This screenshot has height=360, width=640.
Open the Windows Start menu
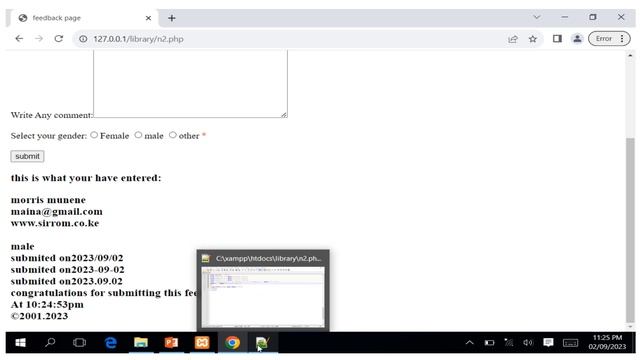click(20, 342)
